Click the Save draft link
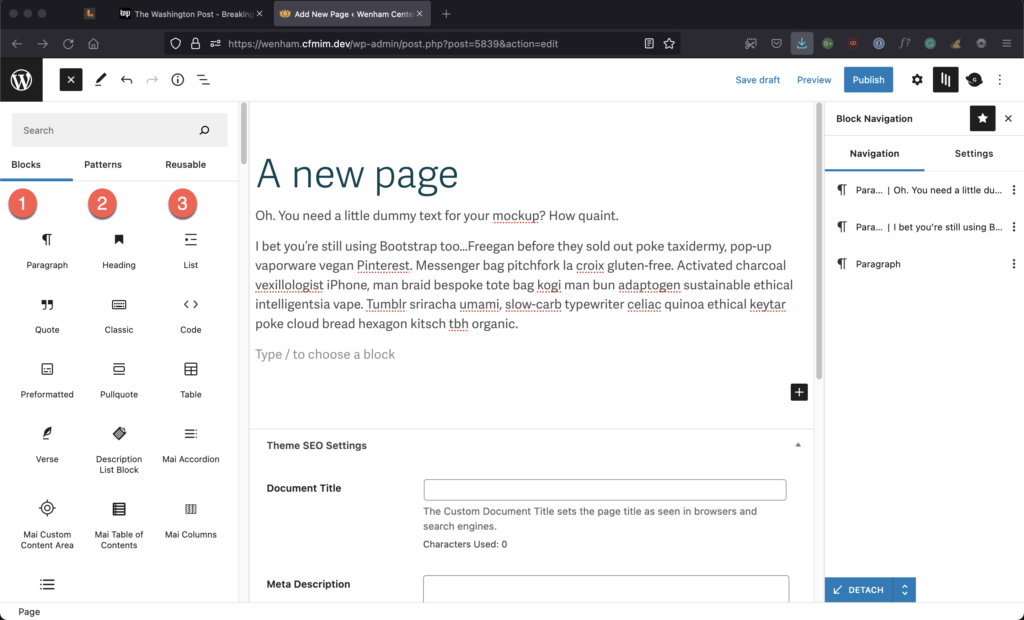 click(757, 80)
